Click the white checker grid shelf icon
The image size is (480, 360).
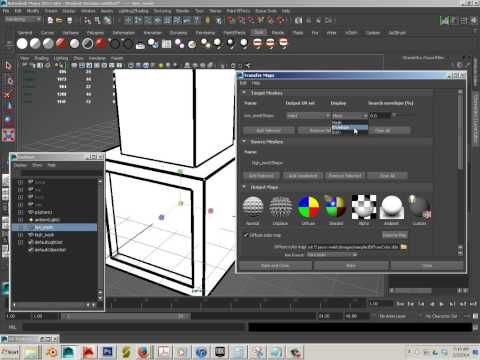(166, 44)
